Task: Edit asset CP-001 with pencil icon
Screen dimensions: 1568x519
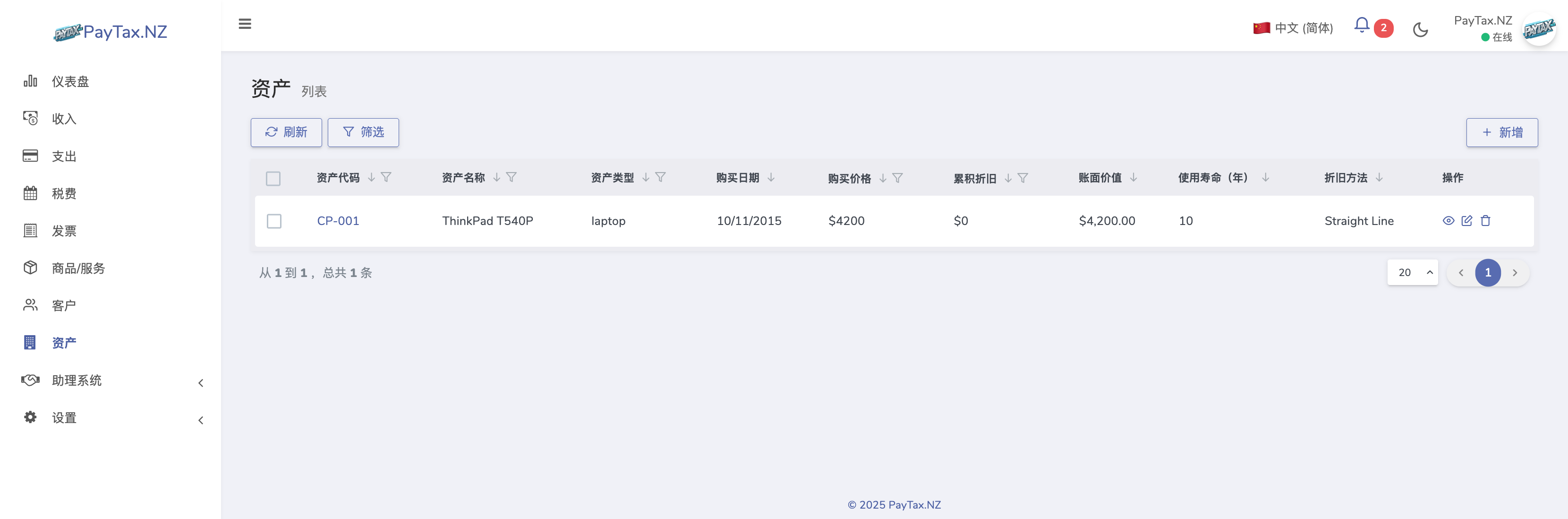Action: tap(1466, 221)
